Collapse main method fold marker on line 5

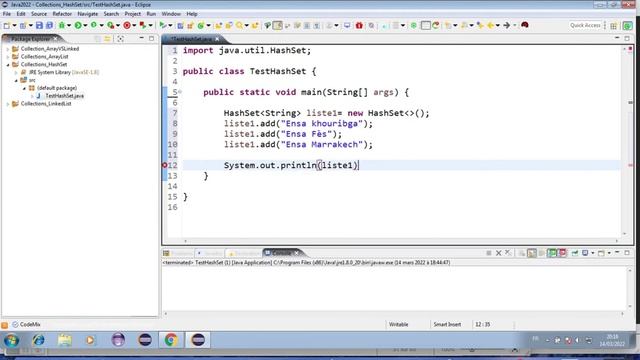(x=180, y=92)
